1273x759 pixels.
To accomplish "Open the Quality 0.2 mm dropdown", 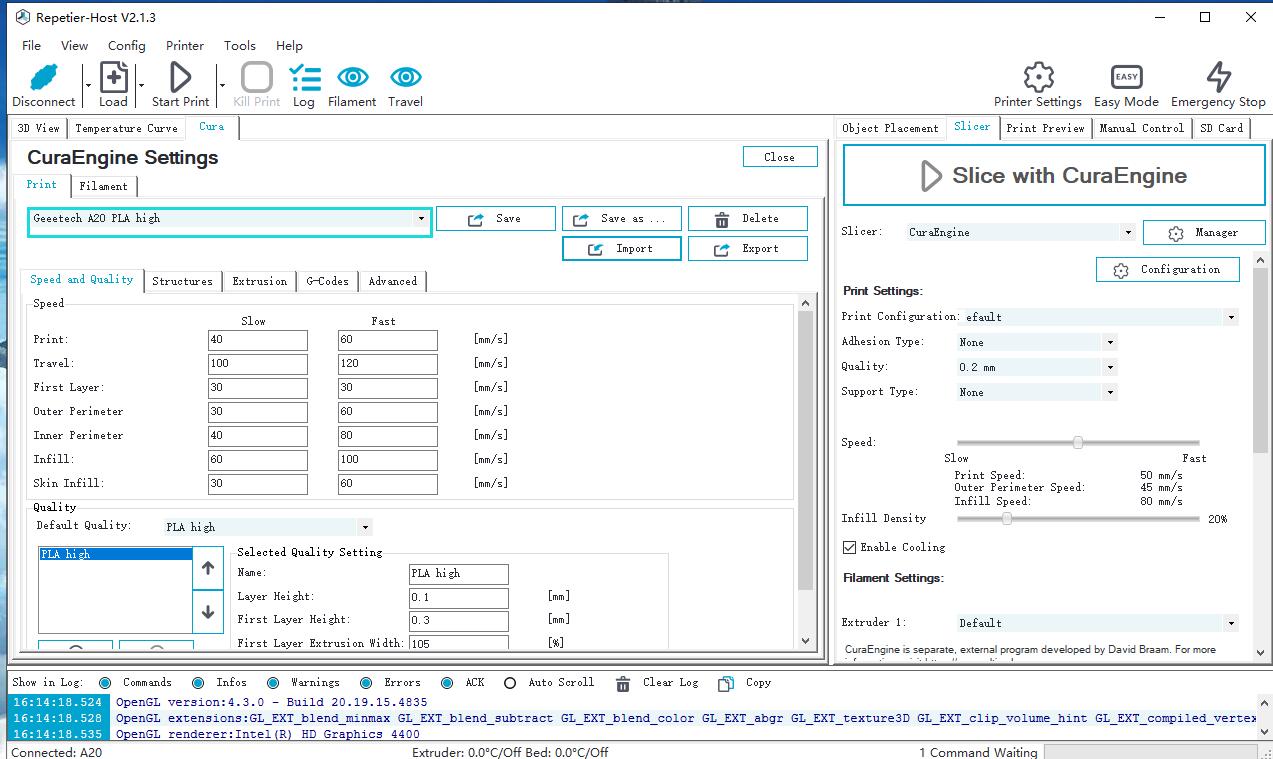I will coord(1110,367).
